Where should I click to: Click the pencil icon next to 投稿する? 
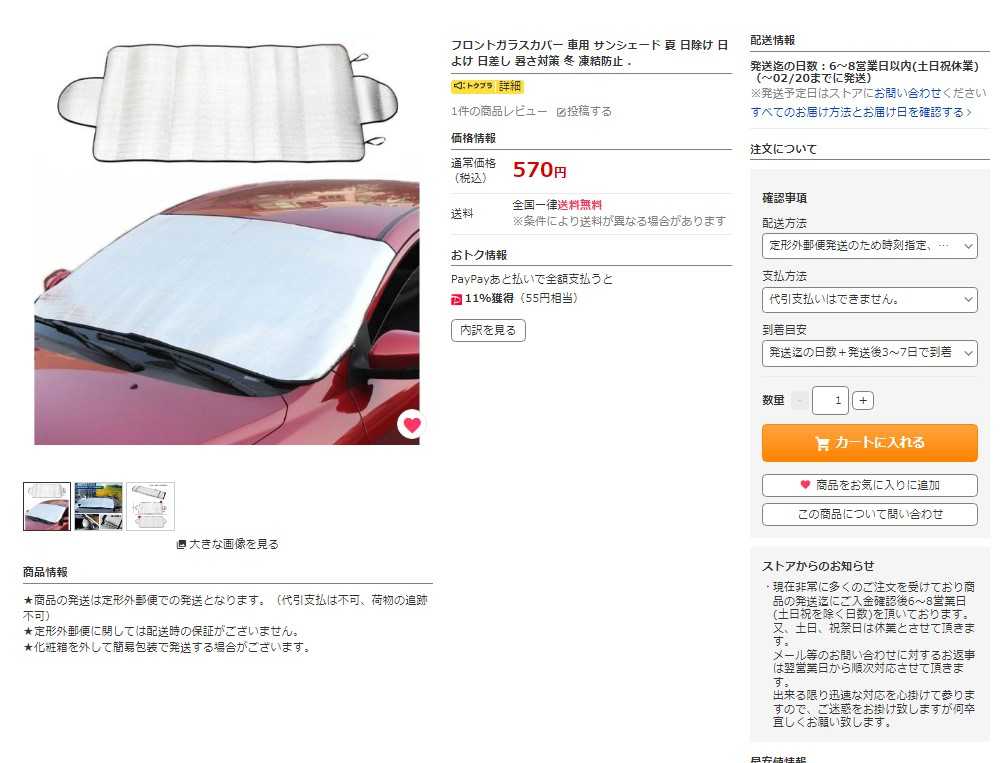[x=561, y=112]
